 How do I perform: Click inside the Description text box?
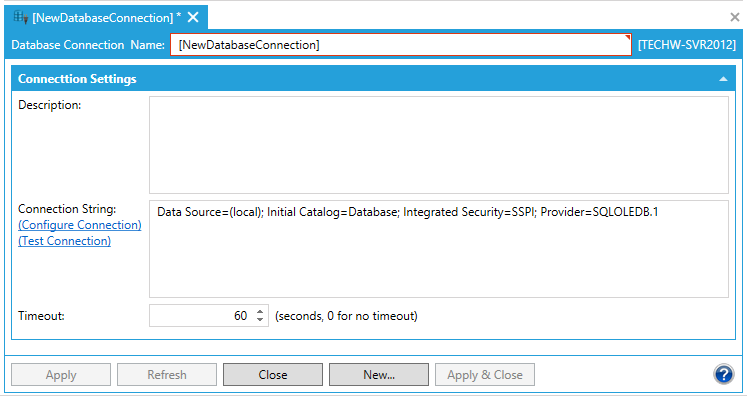[x=439, y=145]
